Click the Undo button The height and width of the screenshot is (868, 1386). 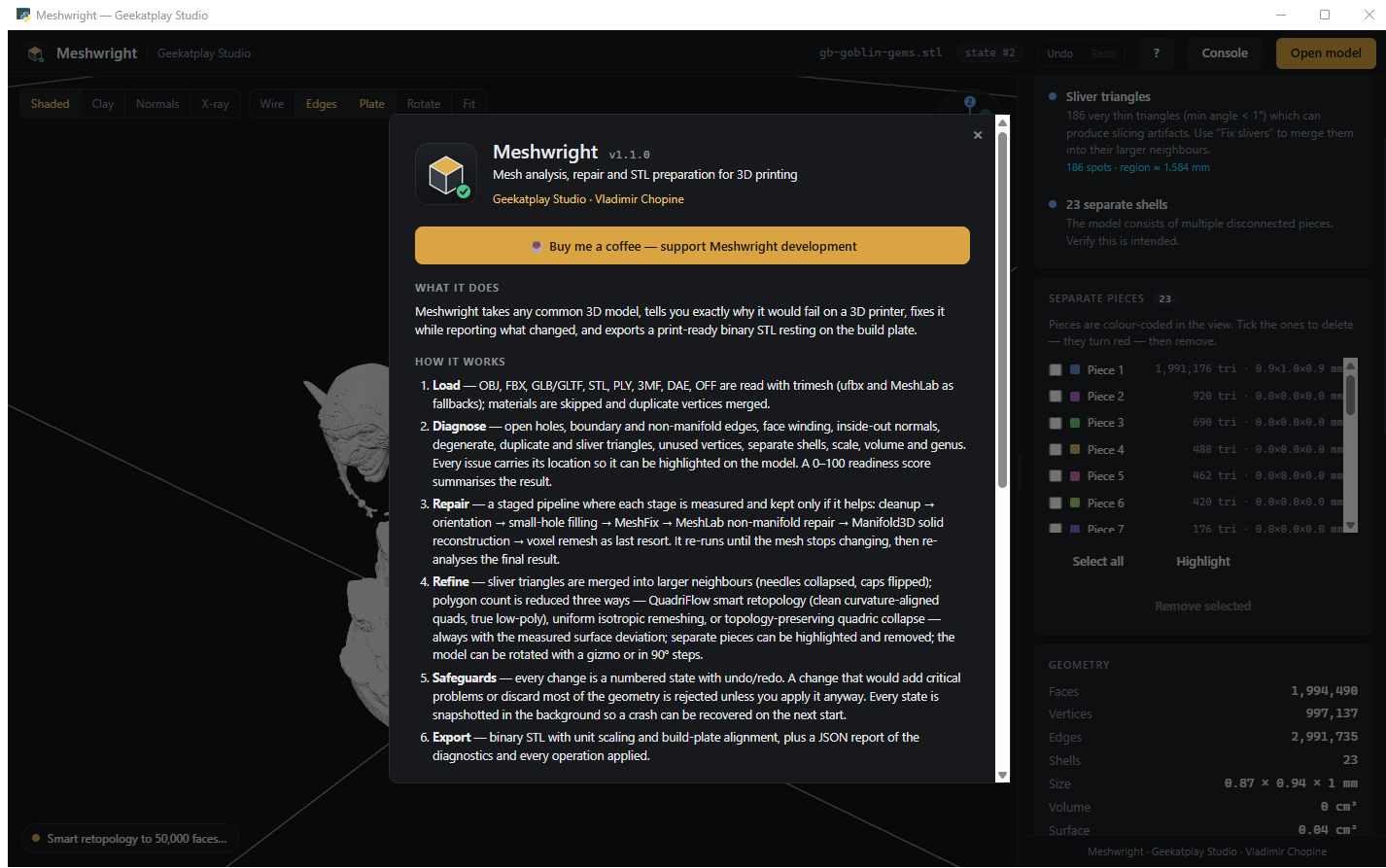click(x=1059, y=53)
